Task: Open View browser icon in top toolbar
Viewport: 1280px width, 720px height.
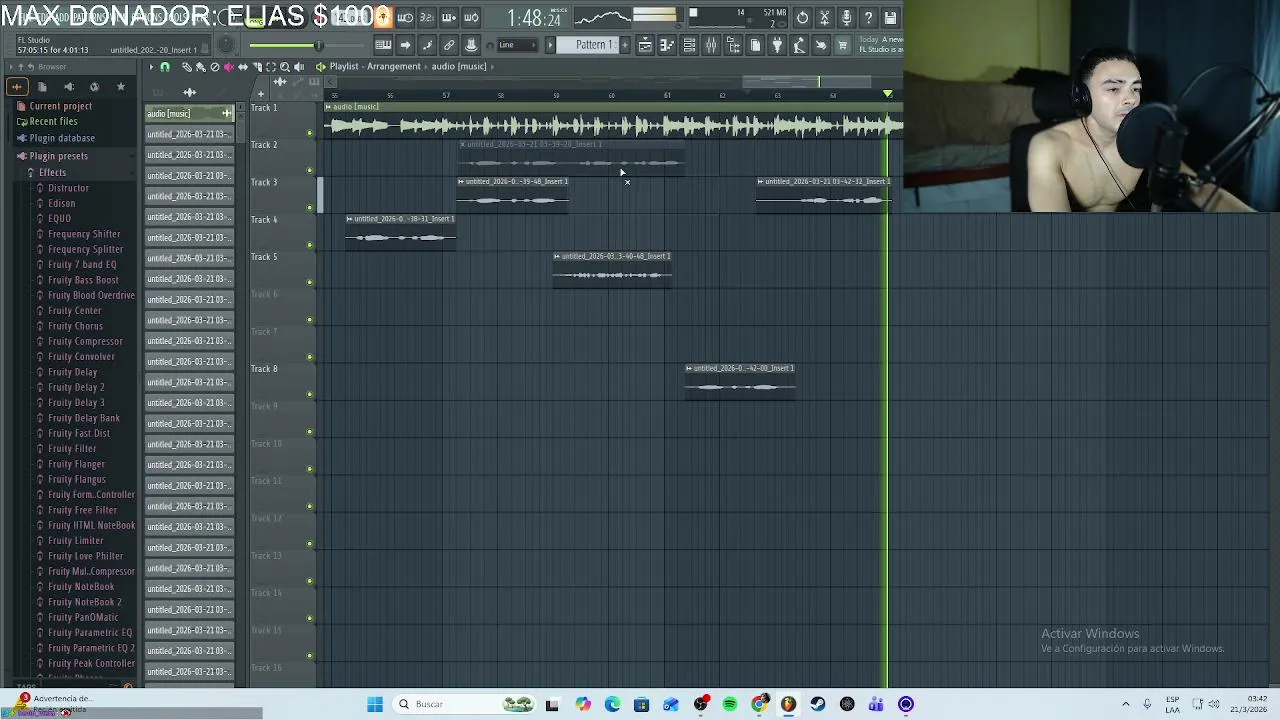Action: click(733, 45)
